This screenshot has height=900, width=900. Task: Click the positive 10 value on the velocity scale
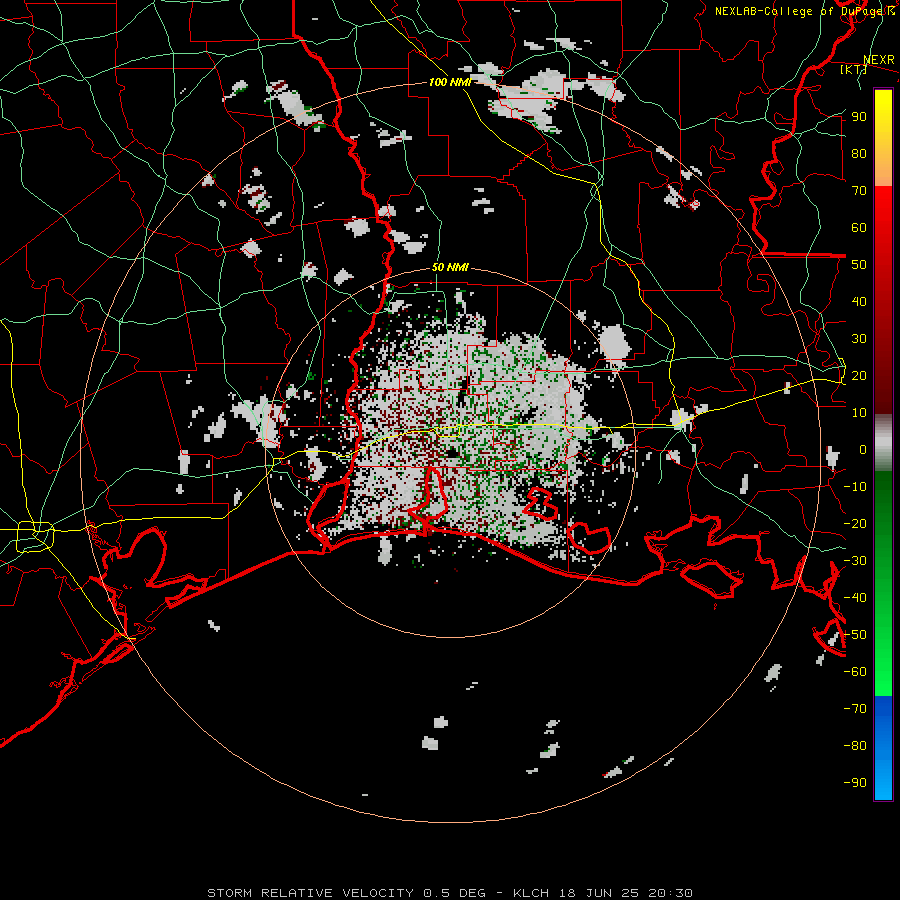coord(859,413)
